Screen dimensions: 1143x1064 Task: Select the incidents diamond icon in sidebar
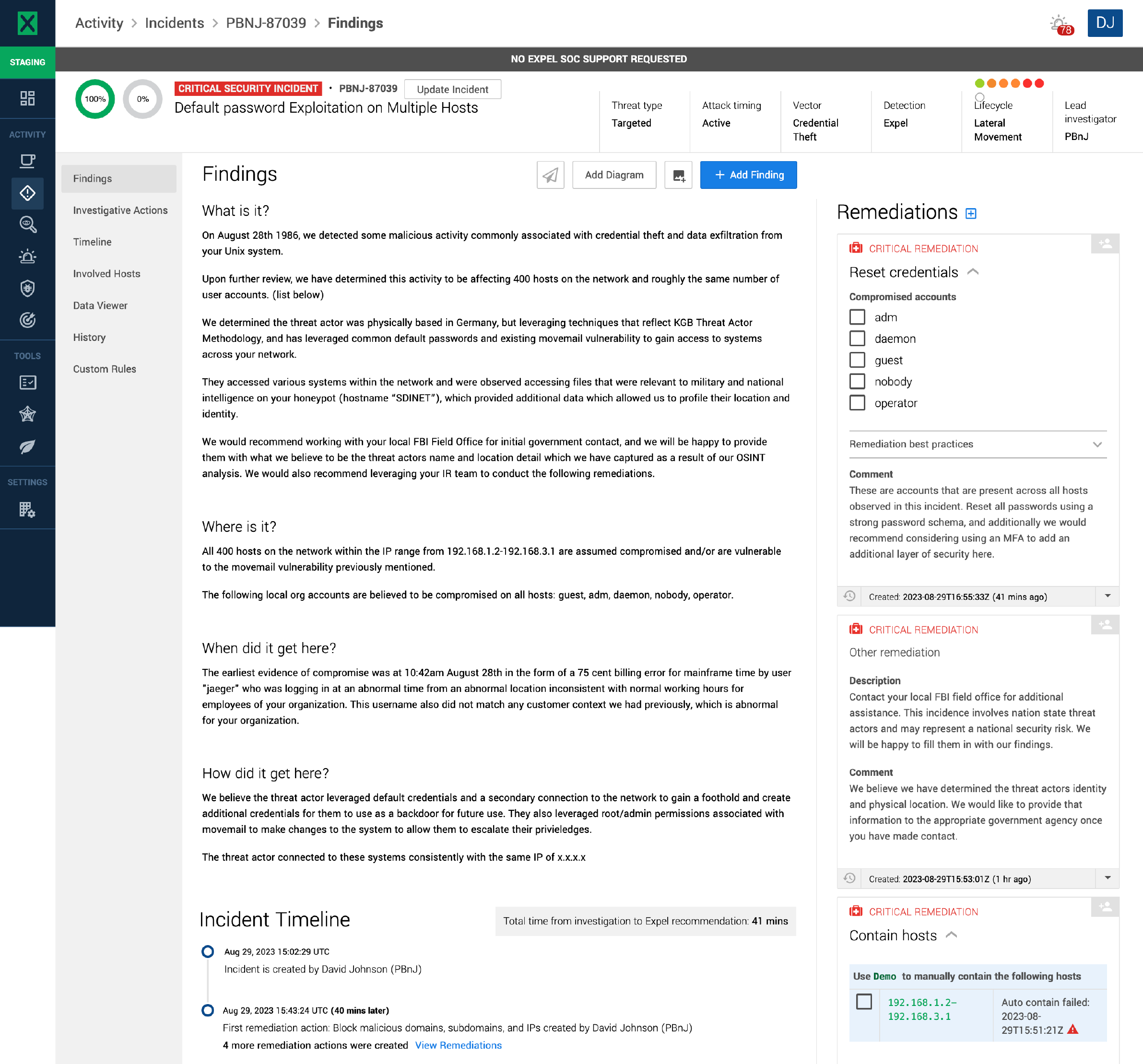pyautogui.click(x=27, y=193)
